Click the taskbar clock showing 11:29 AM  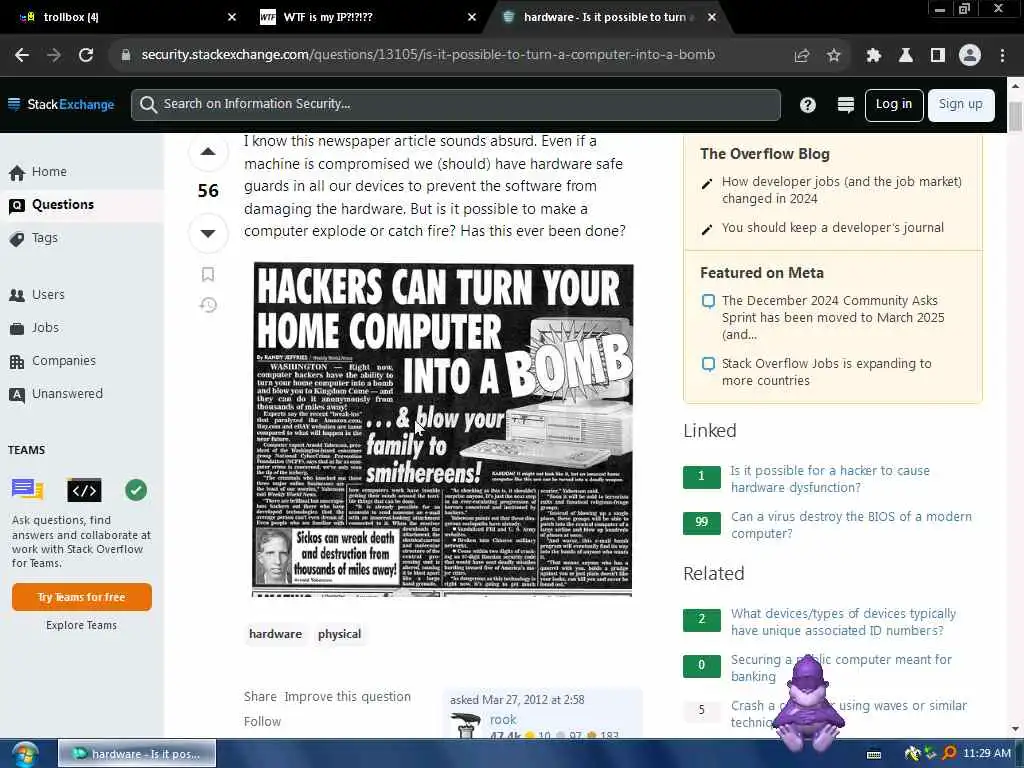click(987, 754)
